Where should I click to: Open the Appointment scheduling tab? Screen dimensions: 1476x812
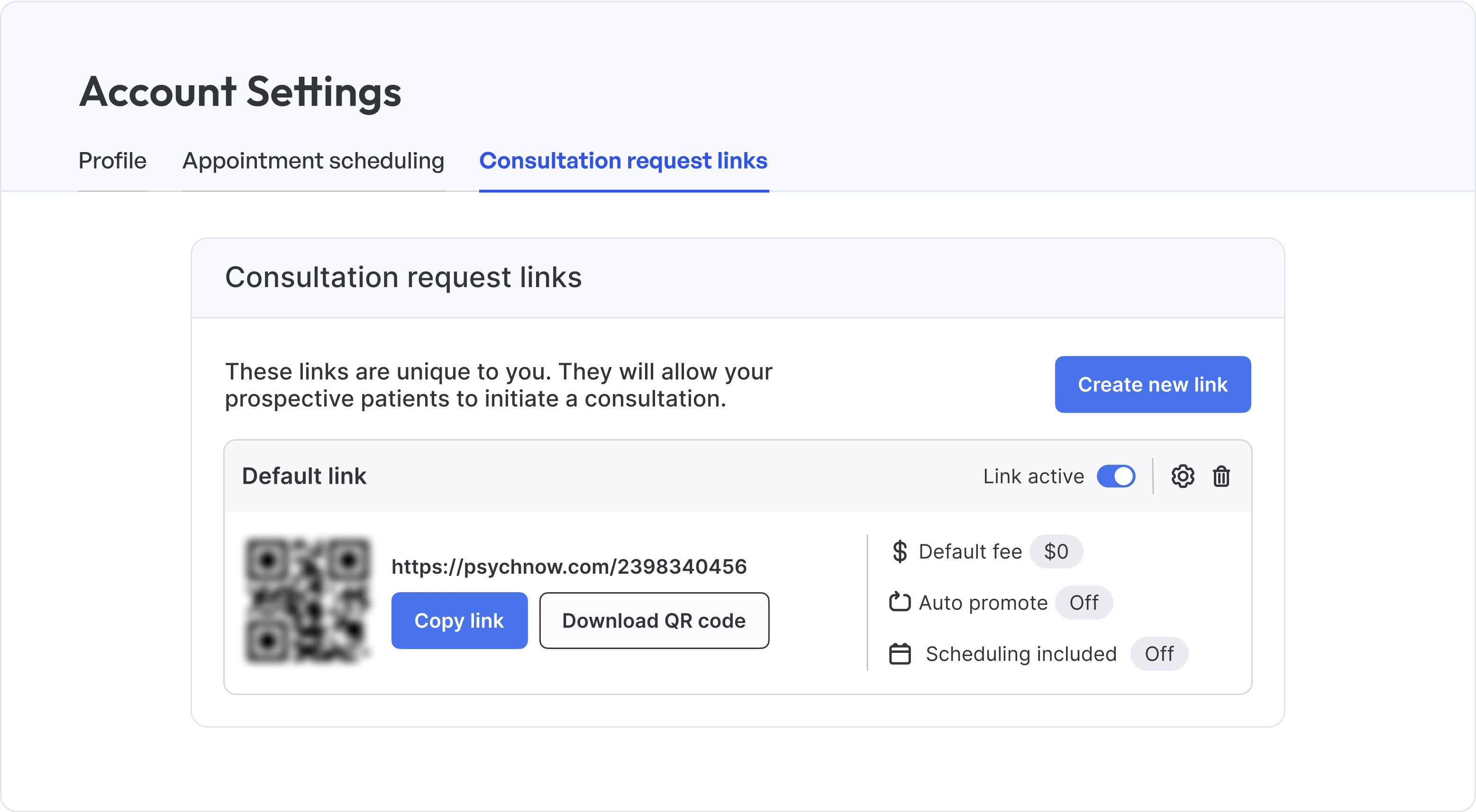(313, 161)
